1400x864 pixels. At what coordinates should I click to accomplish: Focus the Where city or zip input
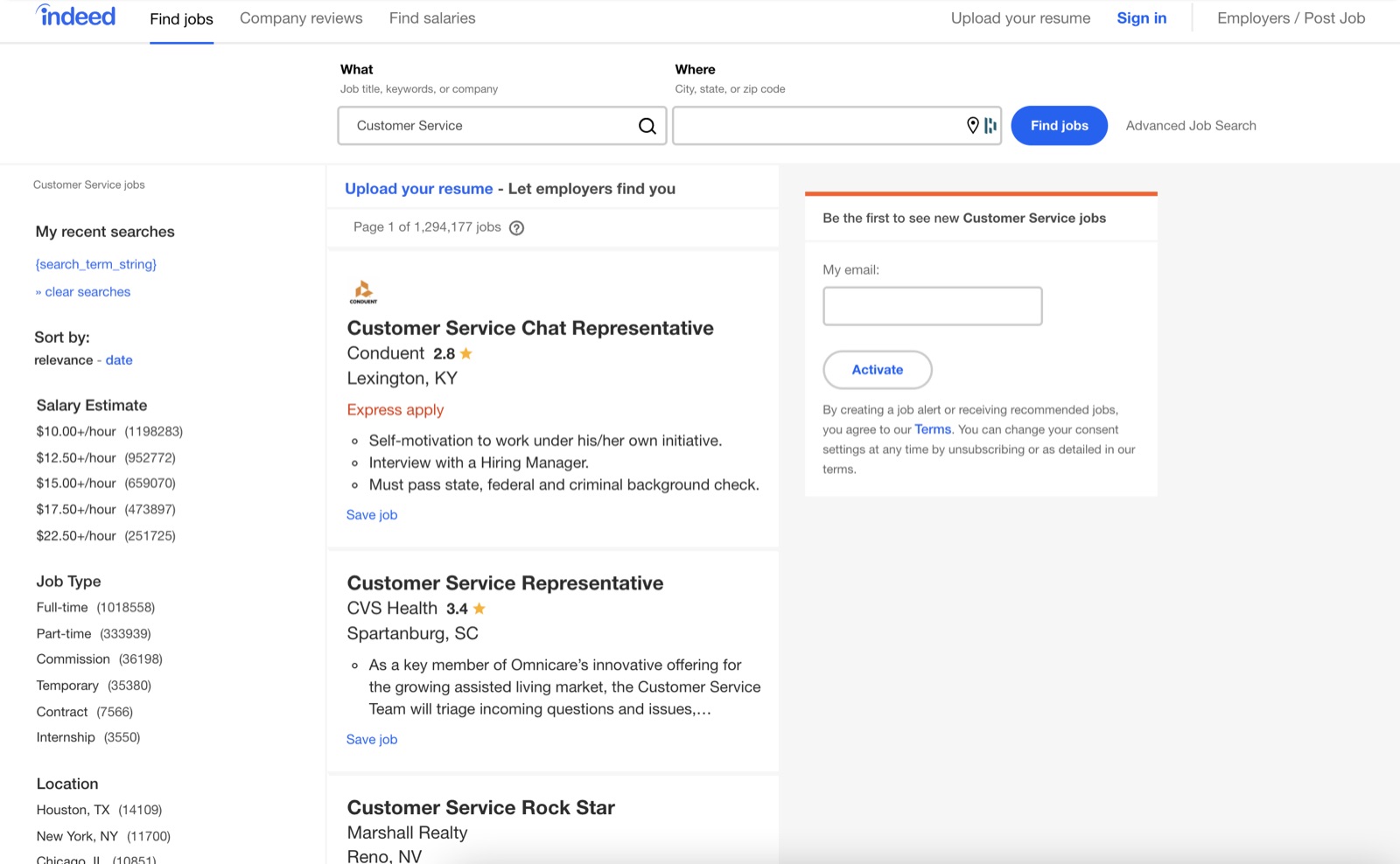(836, 126)
